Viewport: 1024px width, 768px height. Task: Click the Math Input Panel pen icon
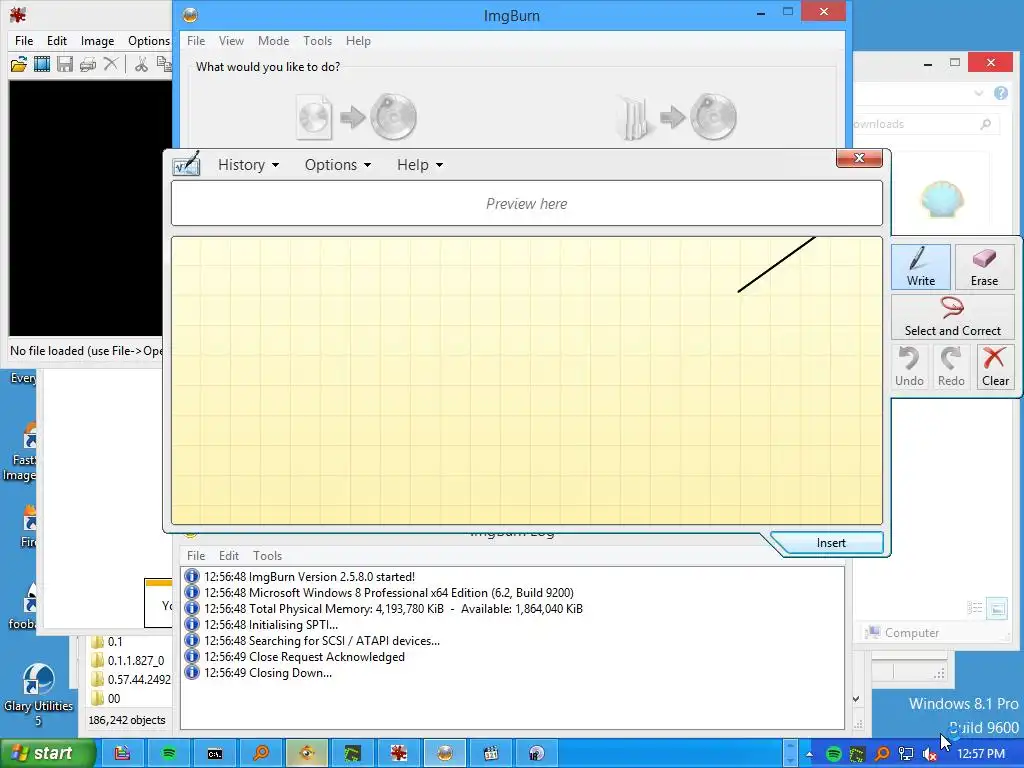[x=186, y=163]
